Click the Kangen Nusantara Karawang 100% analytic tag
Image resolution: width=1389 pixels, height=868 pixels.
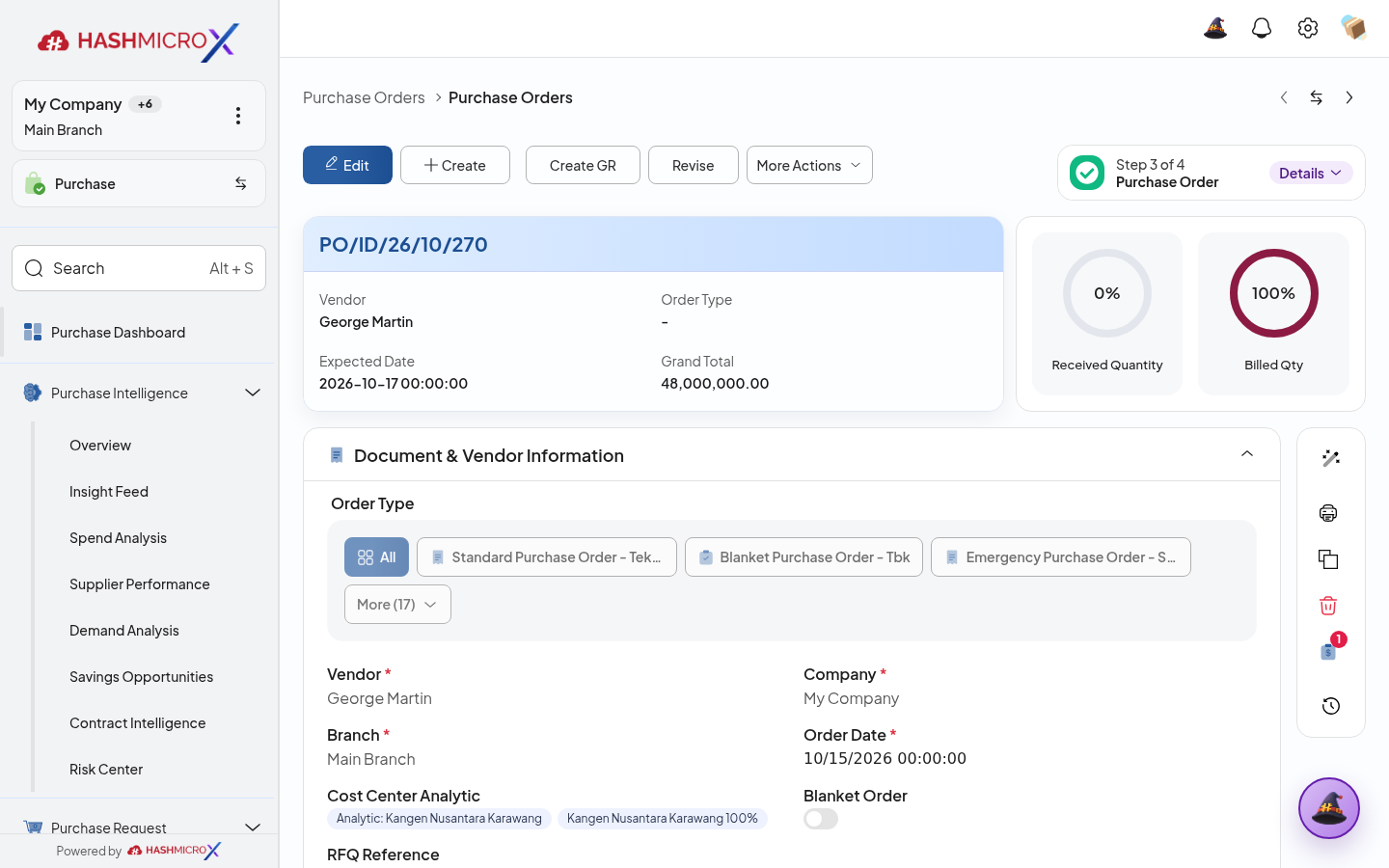click(662, 819)
